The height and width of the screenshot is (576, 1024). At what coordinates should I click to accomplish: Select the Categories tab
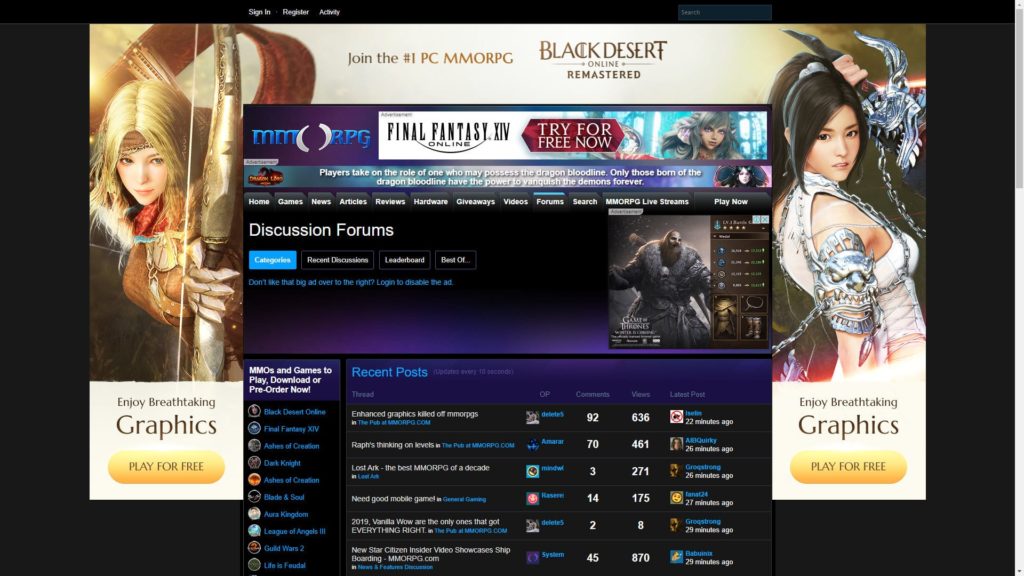(272, 260)
